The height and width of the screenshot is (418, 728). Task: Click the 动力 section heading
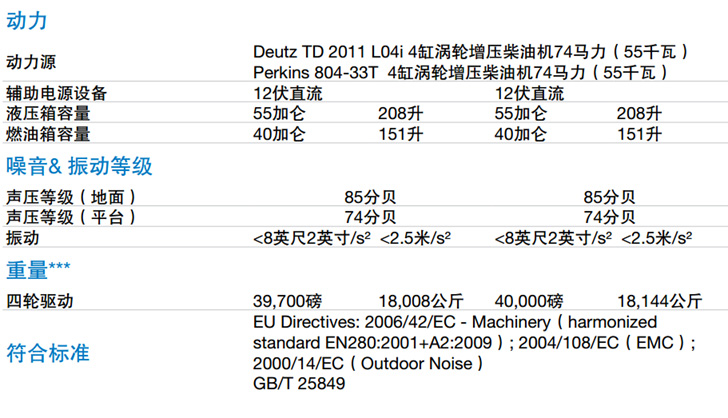tap(27, 19)
